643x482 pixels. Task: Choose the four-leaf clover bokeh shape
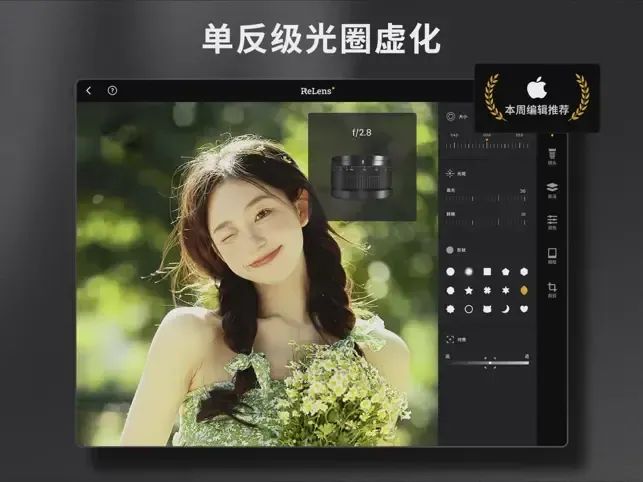tap(487, 290)
